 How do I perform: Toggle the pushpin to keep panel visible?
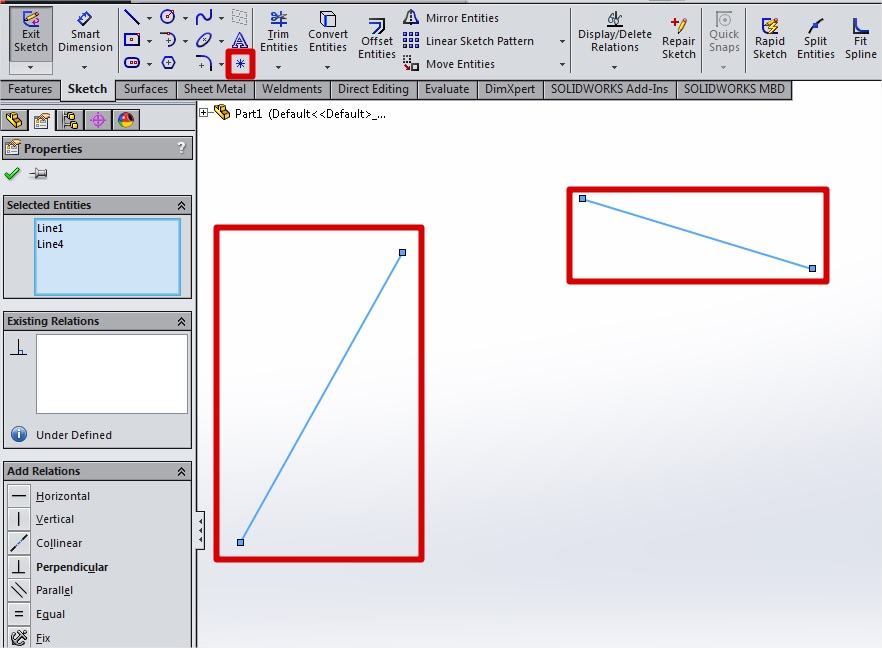38,174
